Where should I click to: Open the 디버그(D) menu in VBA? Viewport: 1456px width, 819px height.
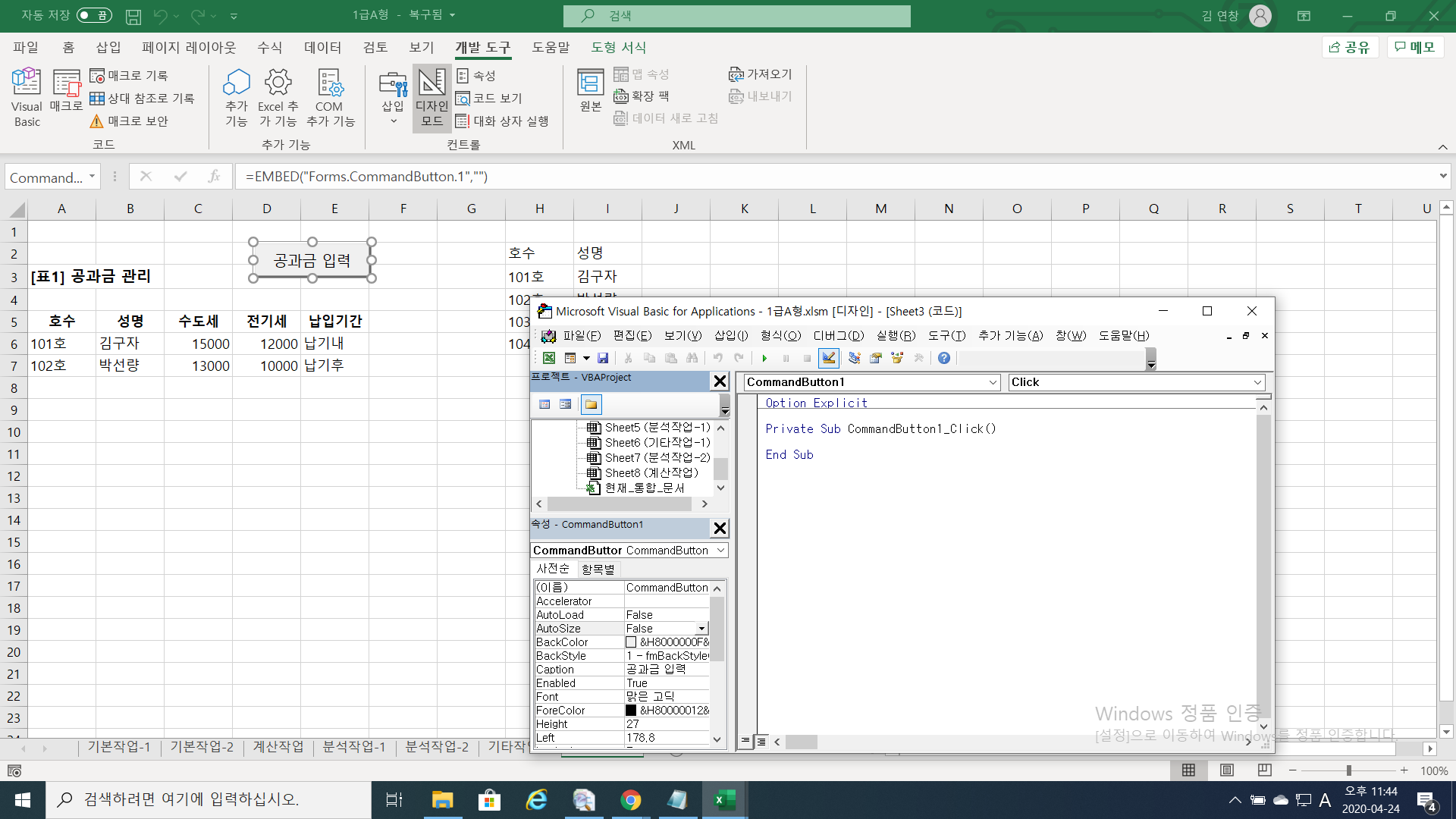click(838, 335)
